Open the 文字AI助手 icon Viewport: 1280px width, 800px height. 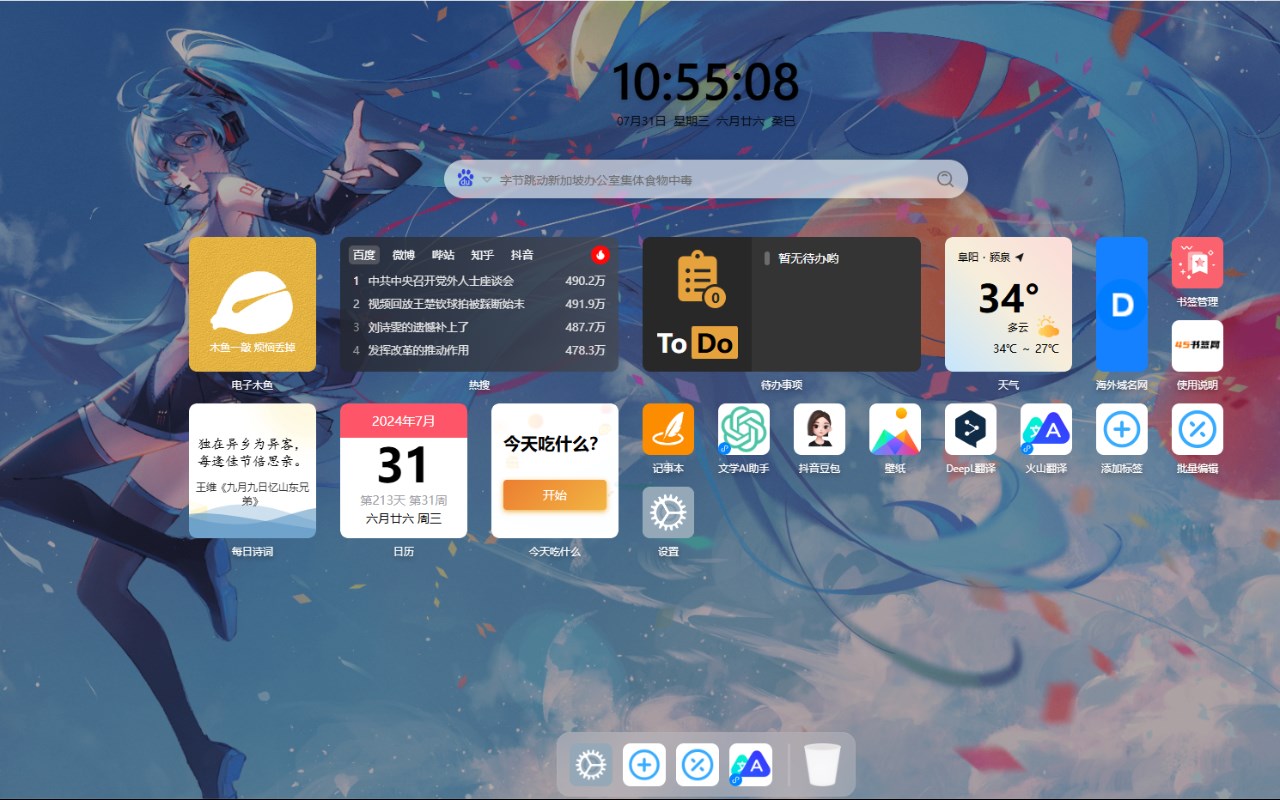[x=744, y=429]
